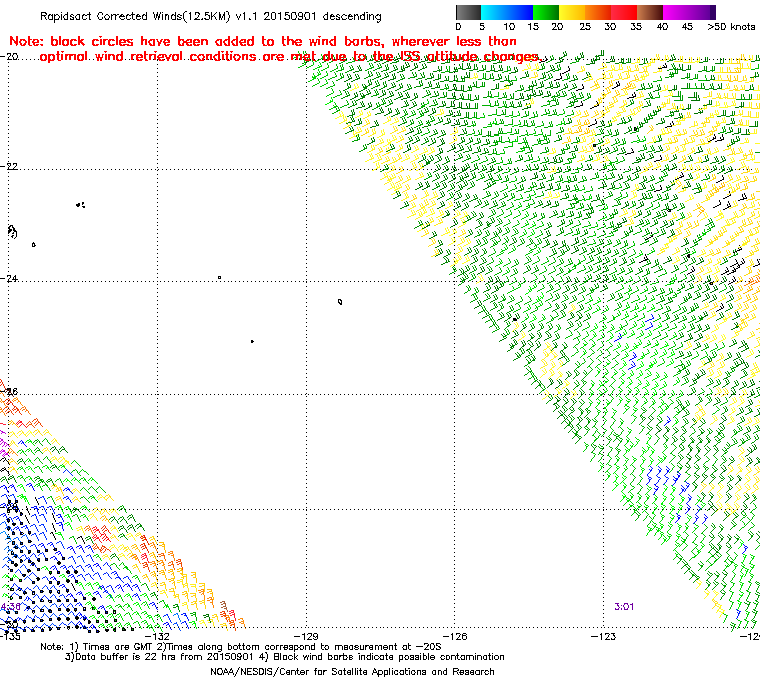The height and width of the screenshot is (688, 760).
Task: Click the NOAA/NESDIS credit line
Action: [x=352, y=672]
